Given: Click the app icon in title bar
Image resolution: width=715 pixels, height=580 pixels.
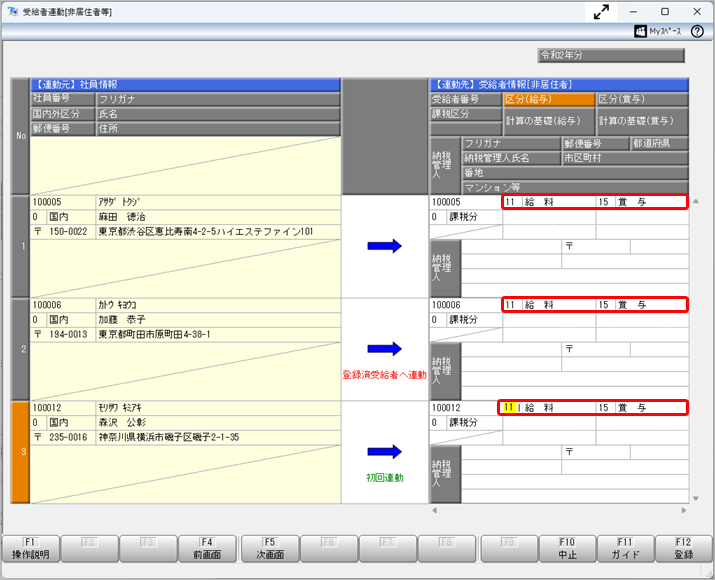Looking at the screenshot, I should [12, 12].
